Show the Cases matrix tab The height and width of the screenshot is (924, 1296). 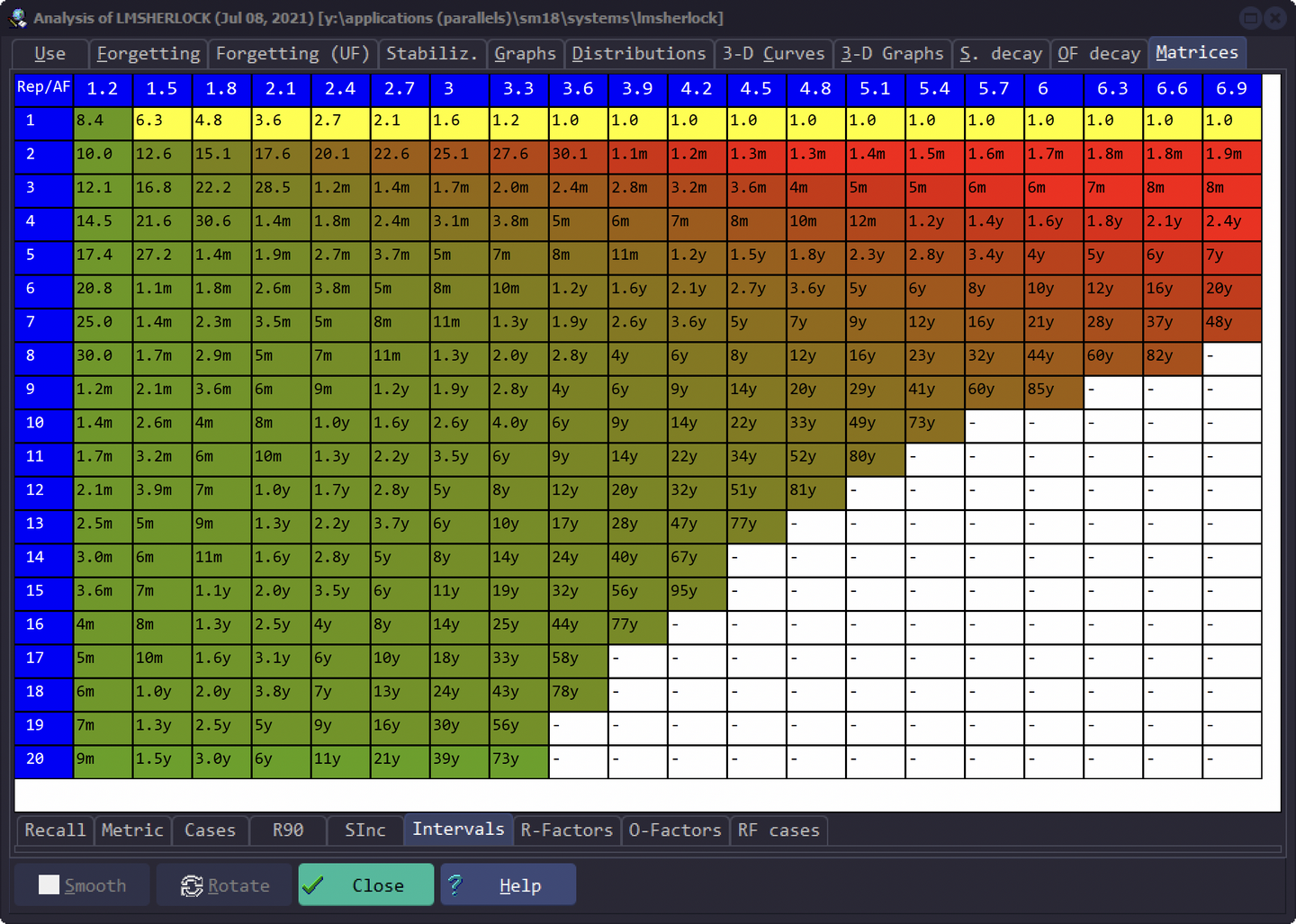point(210,830)
